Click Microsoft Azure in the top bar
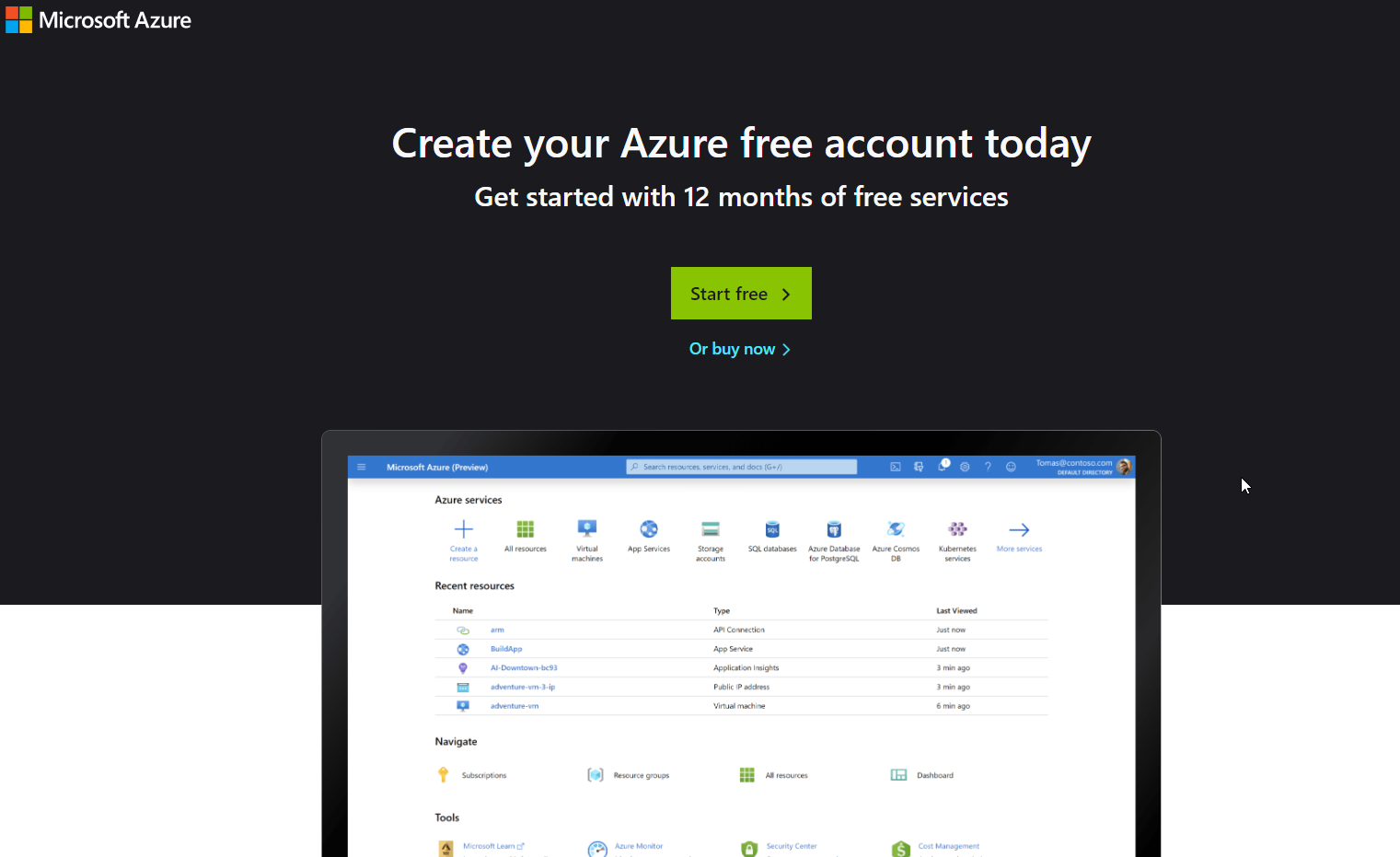Screen dimensions: 1400x857 (x=98, y=19)
